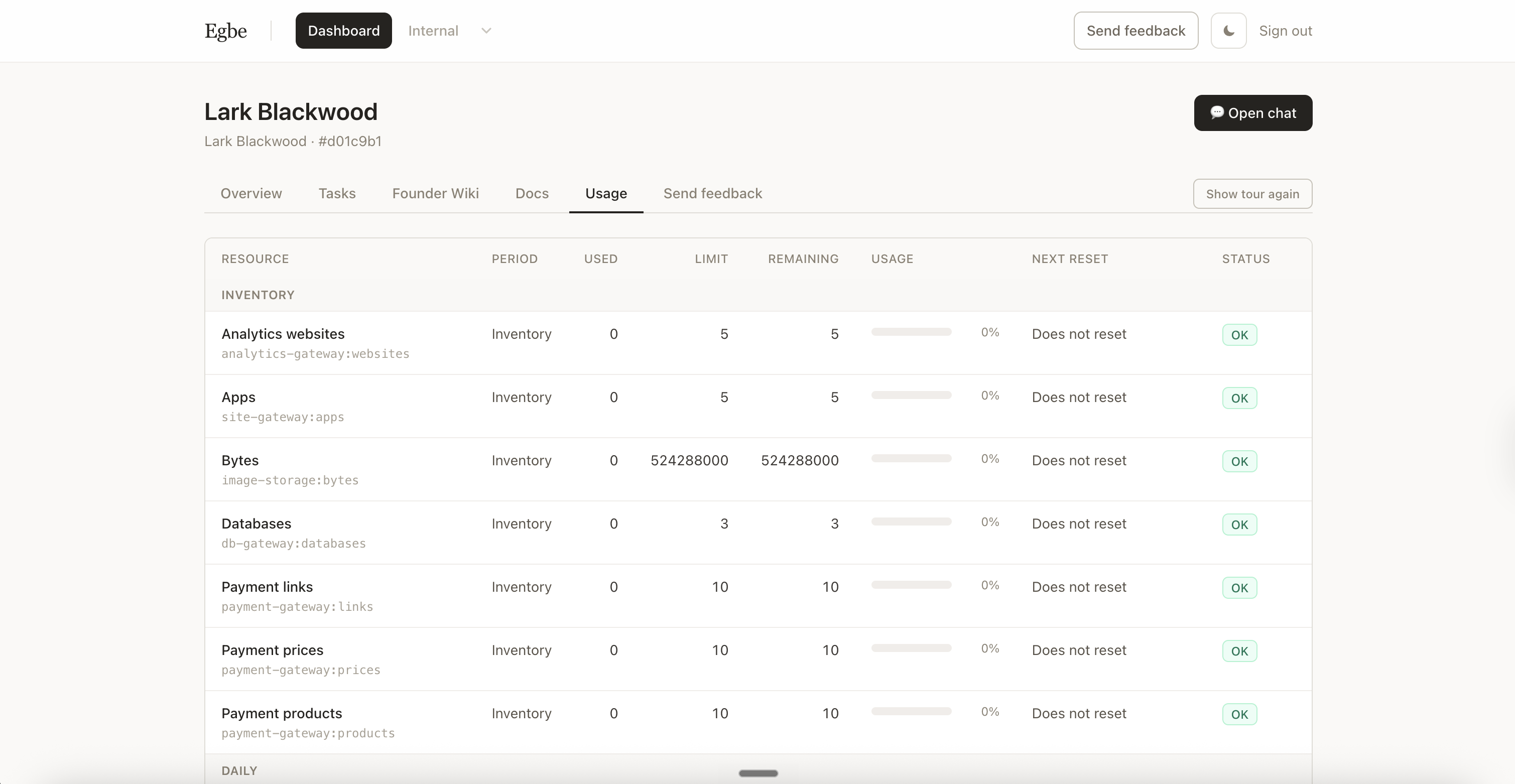Sign out of the account
Screen dimensions: 1515x784
tap(1285, 31)
